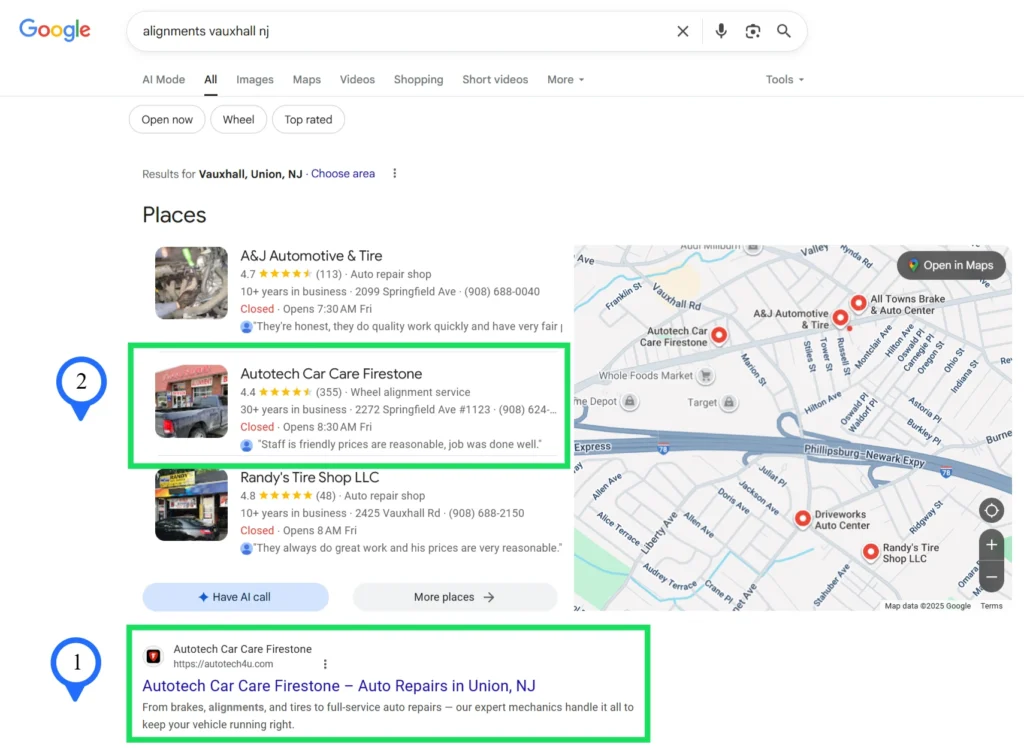Zoom out on the map

click(991, 577)
